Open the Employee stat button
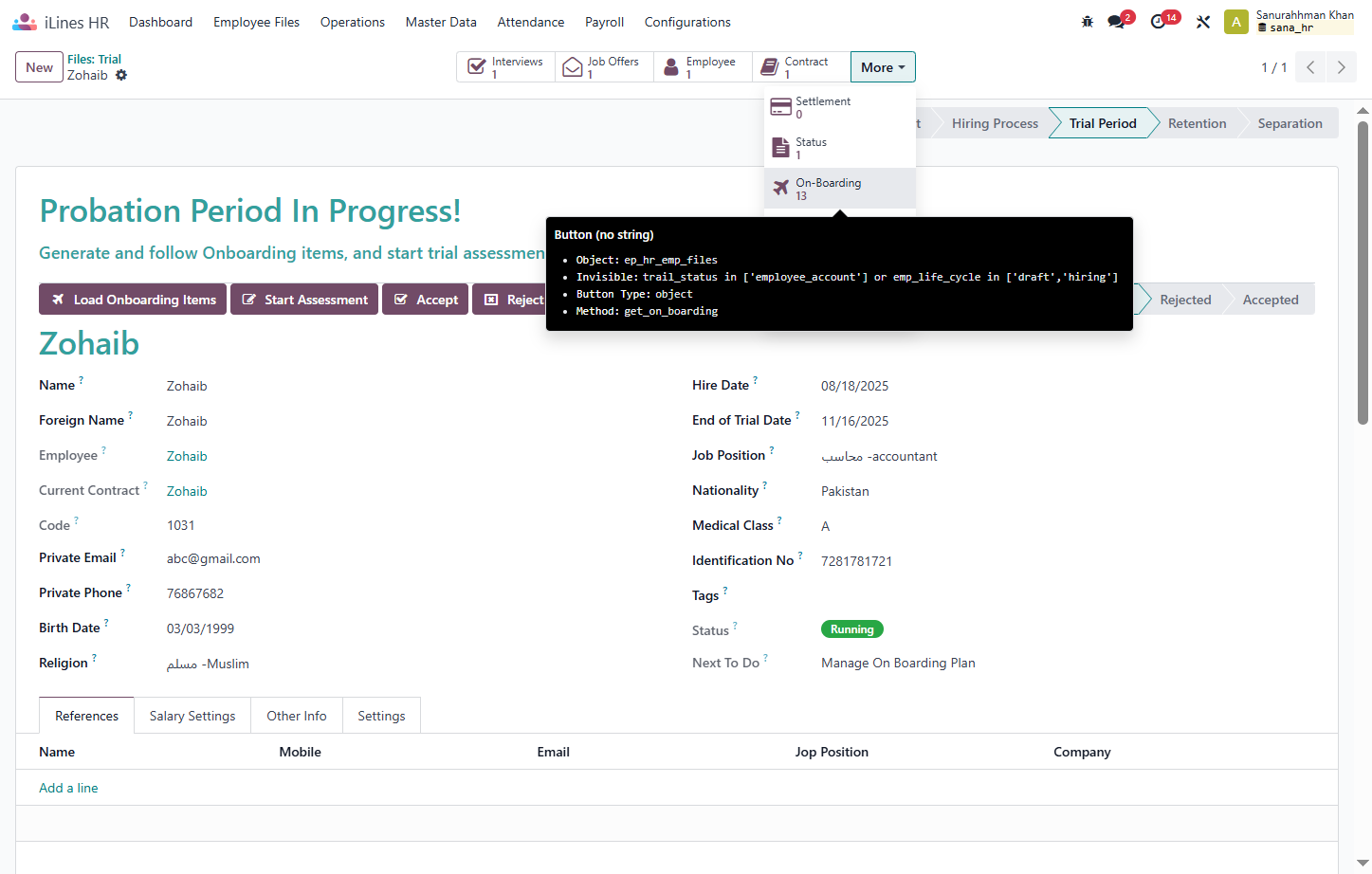Screen dimensions: 1372x874 (704, 67)
